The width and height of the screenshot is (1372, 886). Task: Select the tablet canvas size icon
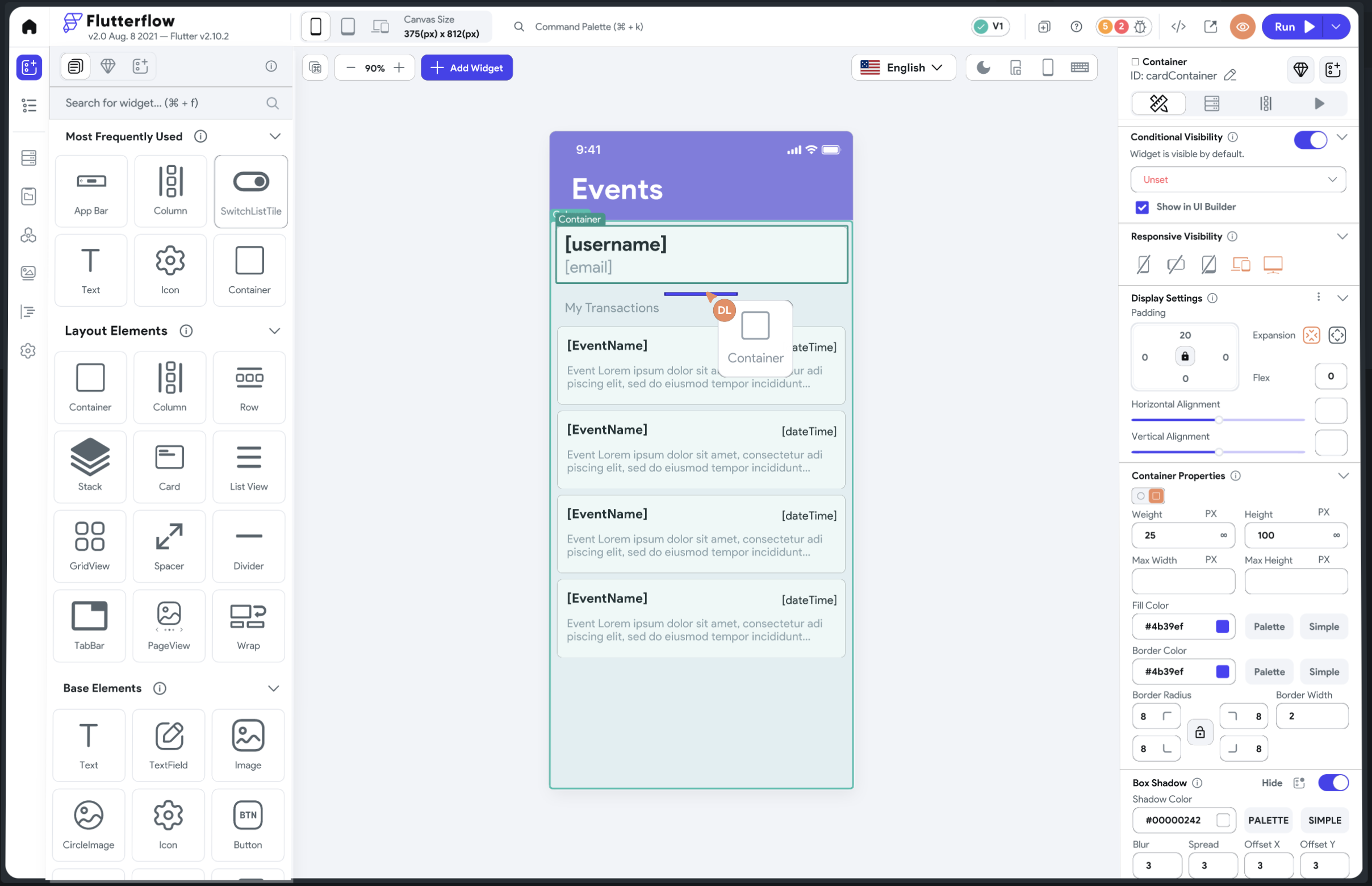348,27
